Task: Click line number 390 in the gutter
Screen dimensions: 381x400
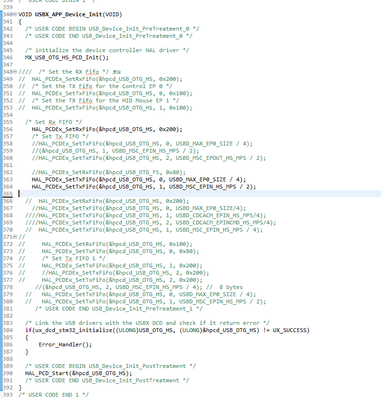Action: click(x=8, y=373)
